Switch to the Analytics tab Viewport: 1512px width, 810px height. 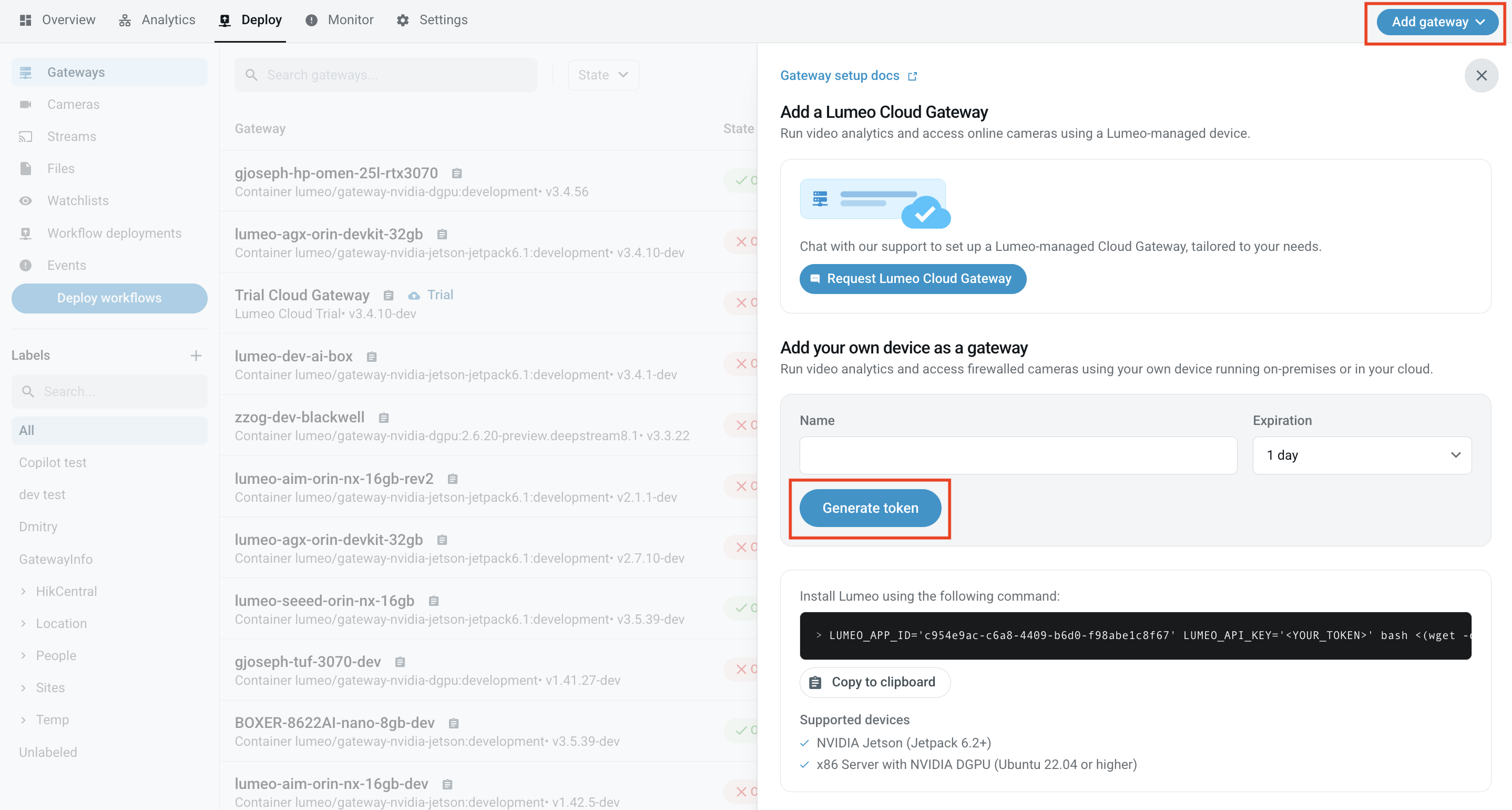click(x=157, y=20)
